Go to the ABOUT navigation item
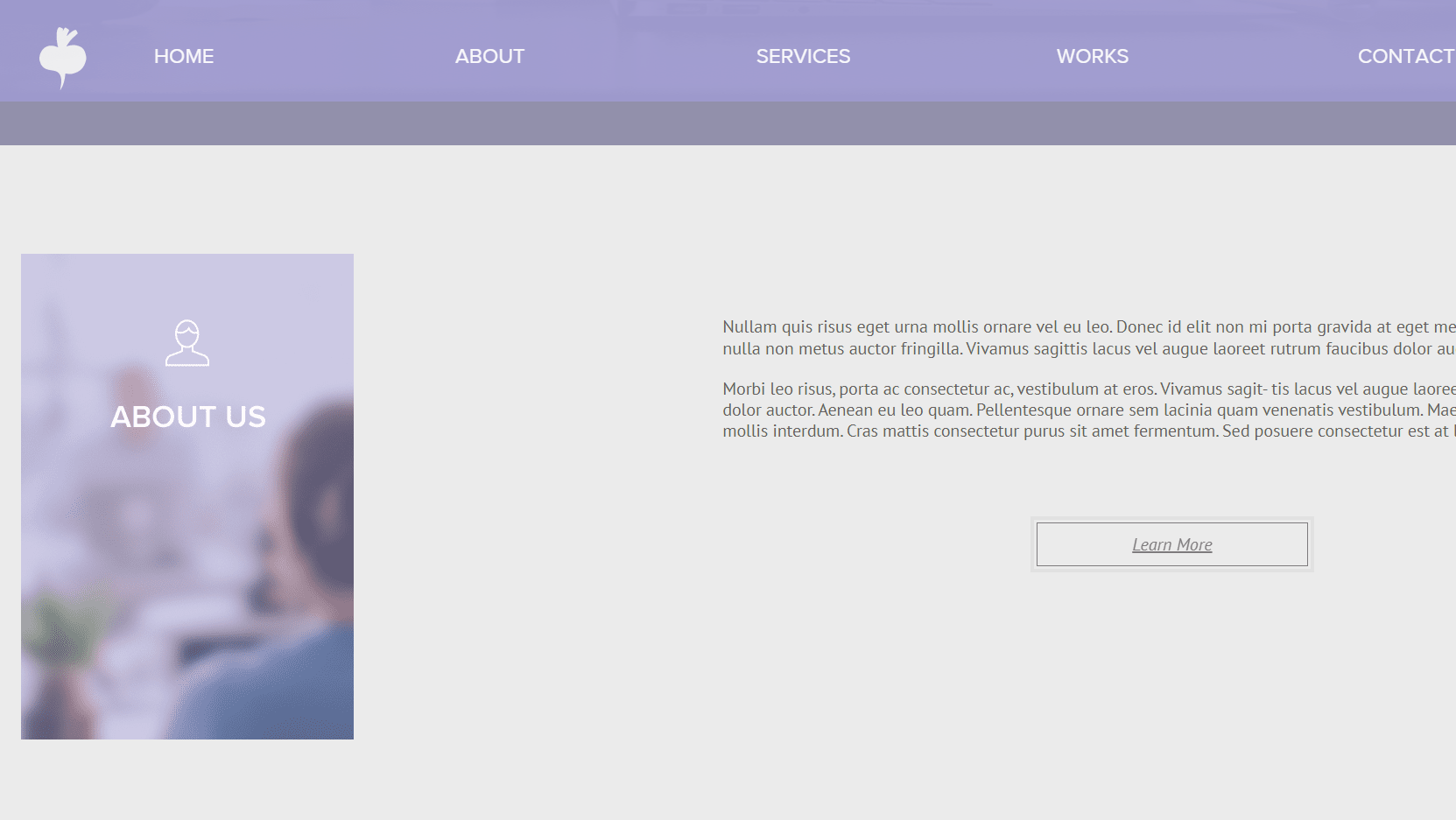 click(489, 56)
